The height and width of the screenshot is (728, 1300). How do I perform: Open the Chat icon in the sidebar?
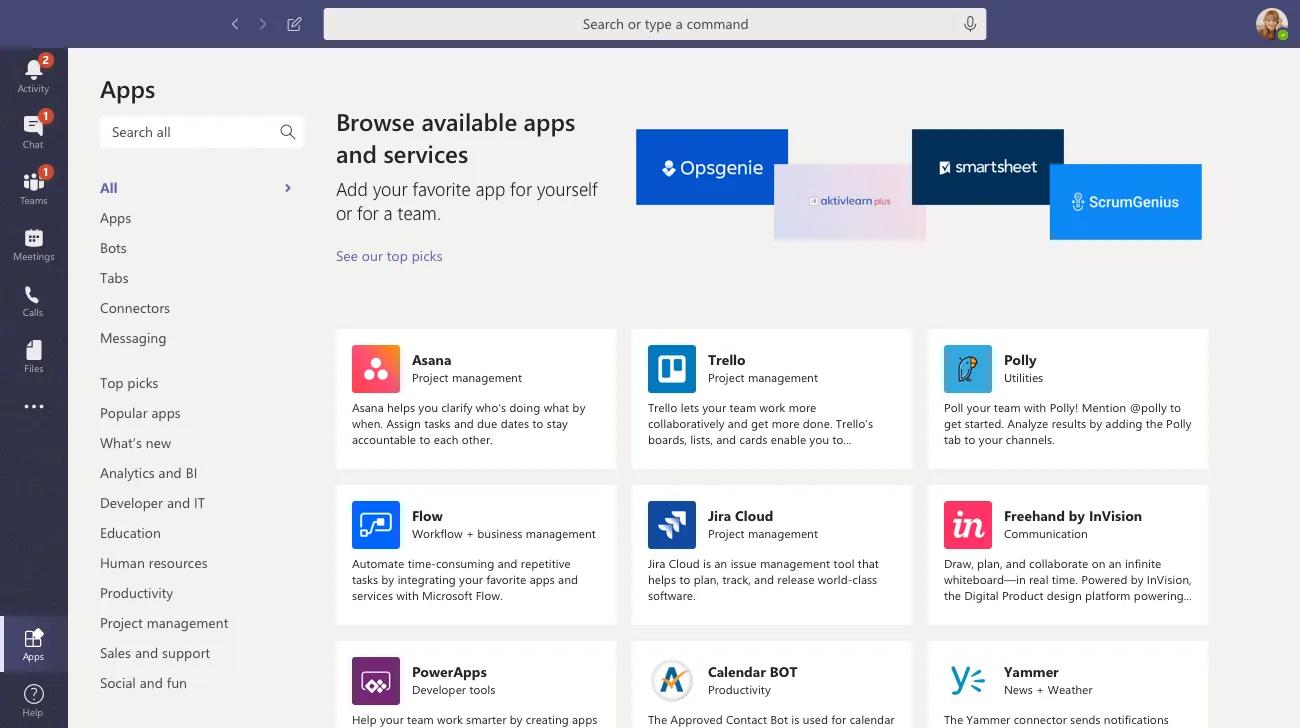33,126
